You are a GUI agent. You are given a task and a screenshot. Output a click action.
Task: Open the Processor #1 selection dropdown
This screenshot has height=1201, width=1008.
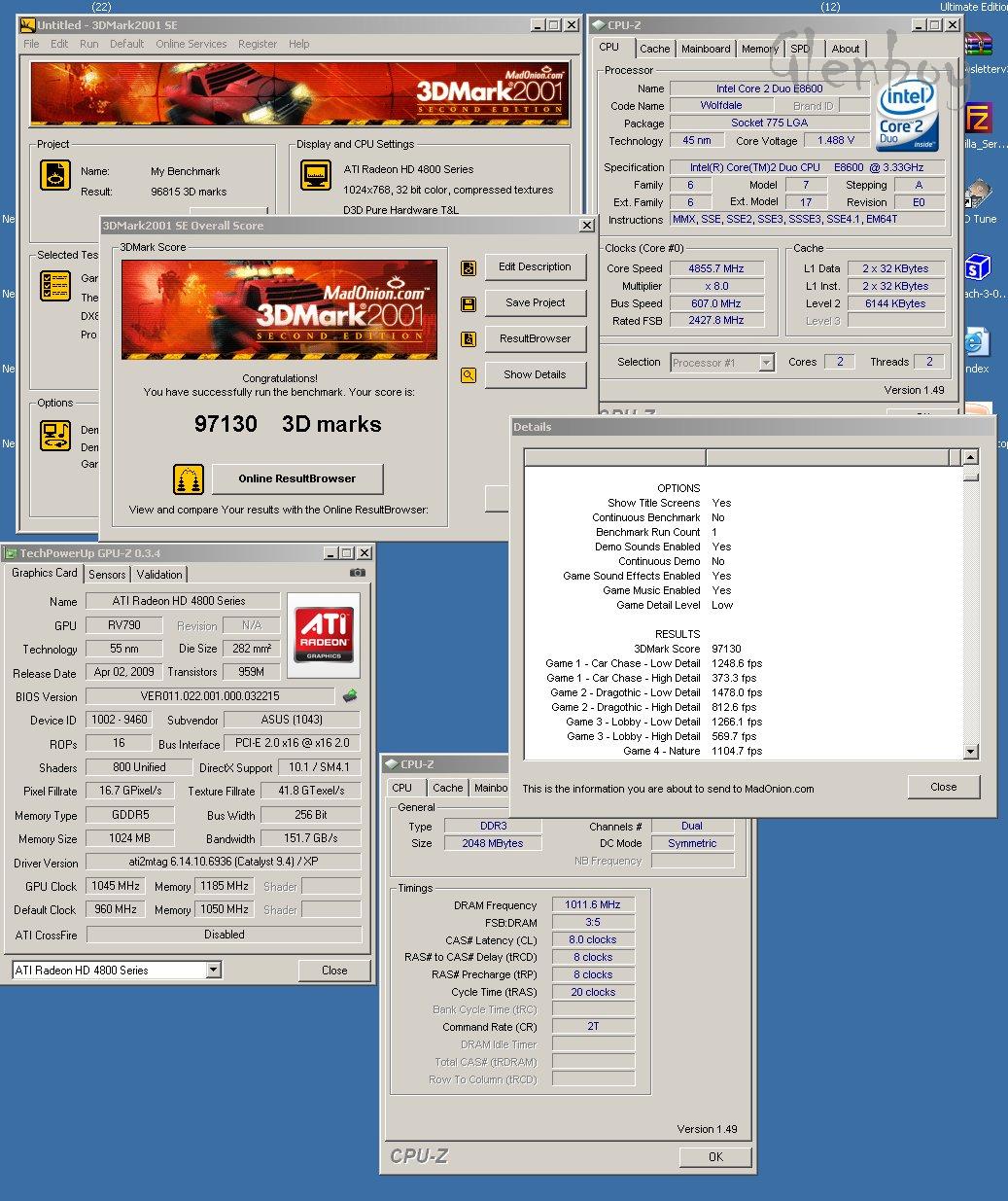coord(766,363)
